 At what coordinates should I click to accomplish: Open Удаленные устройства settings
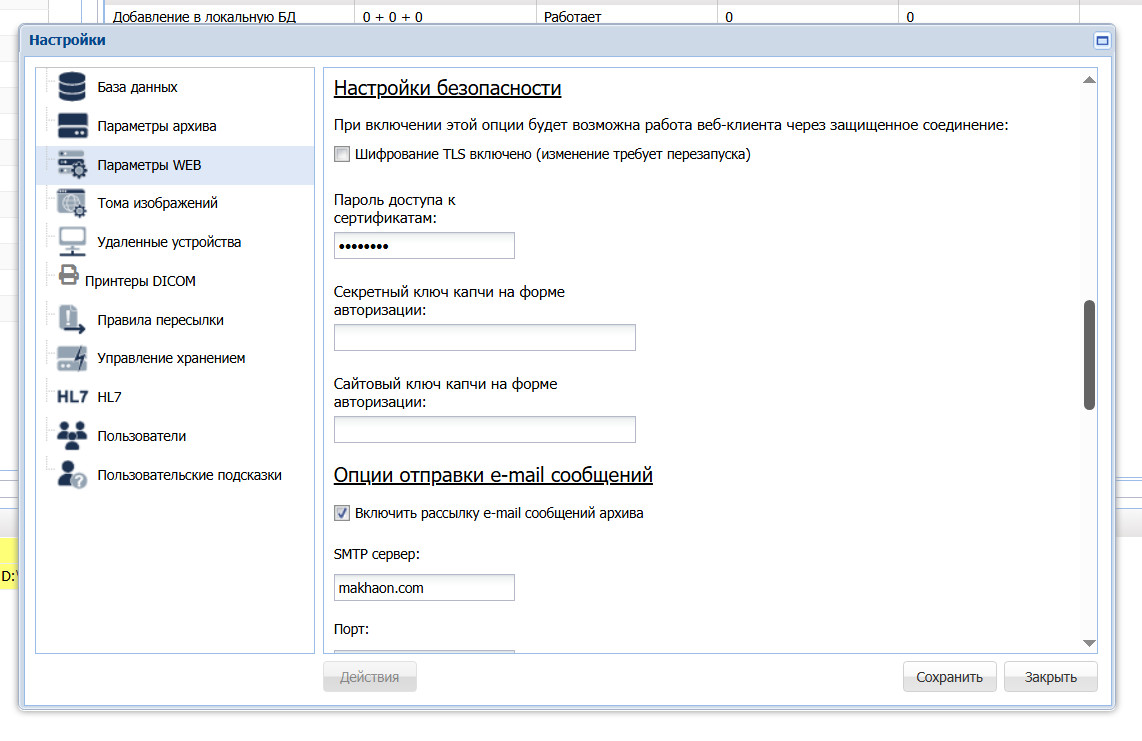pos(169,242)
